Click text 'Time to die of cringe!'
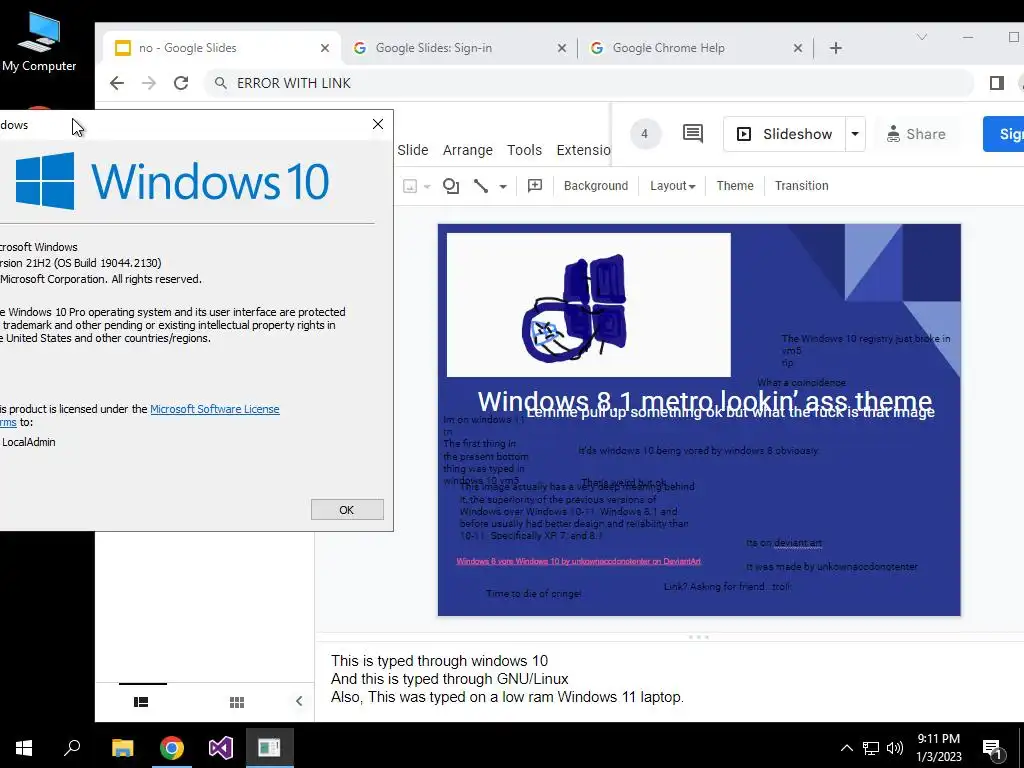The image size is (1024, 768). pos(534,594)
